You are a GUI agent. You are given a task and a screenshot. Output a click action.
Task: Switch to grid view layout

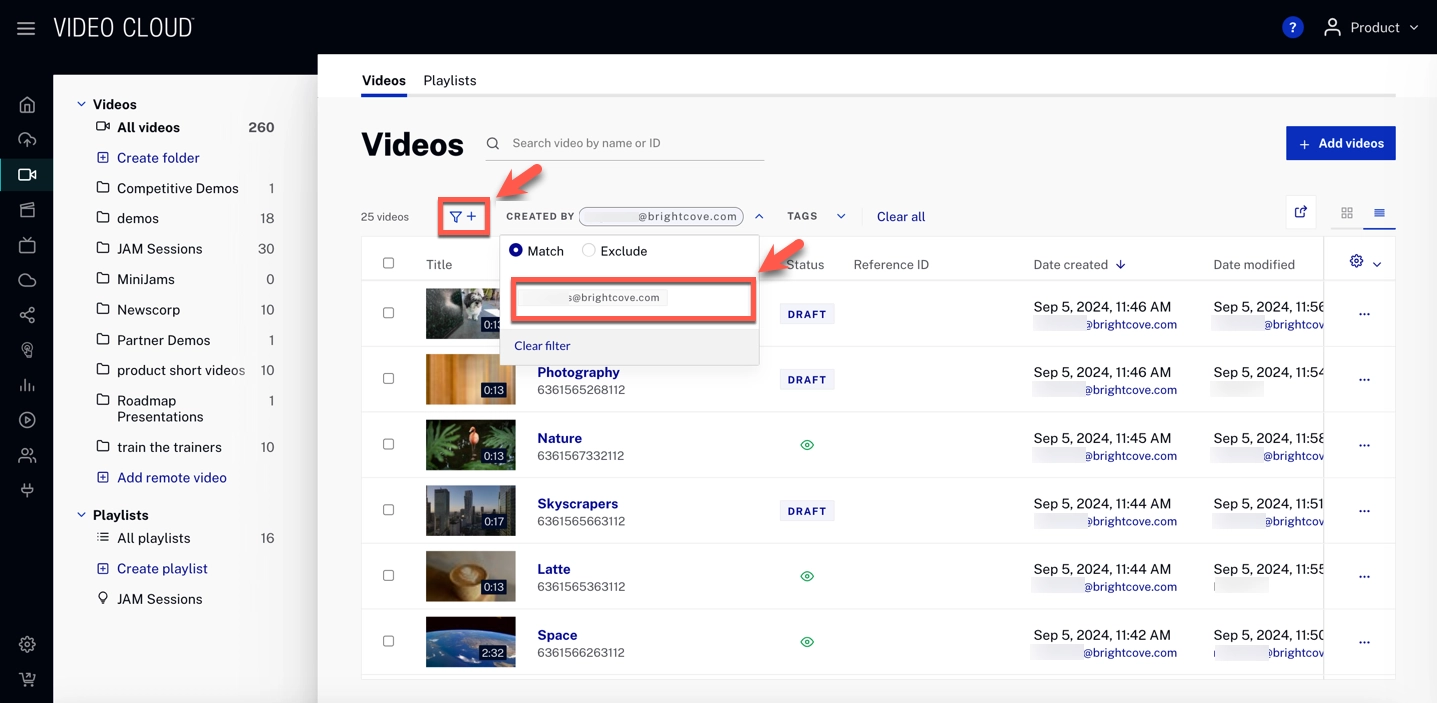(1346, 213)
